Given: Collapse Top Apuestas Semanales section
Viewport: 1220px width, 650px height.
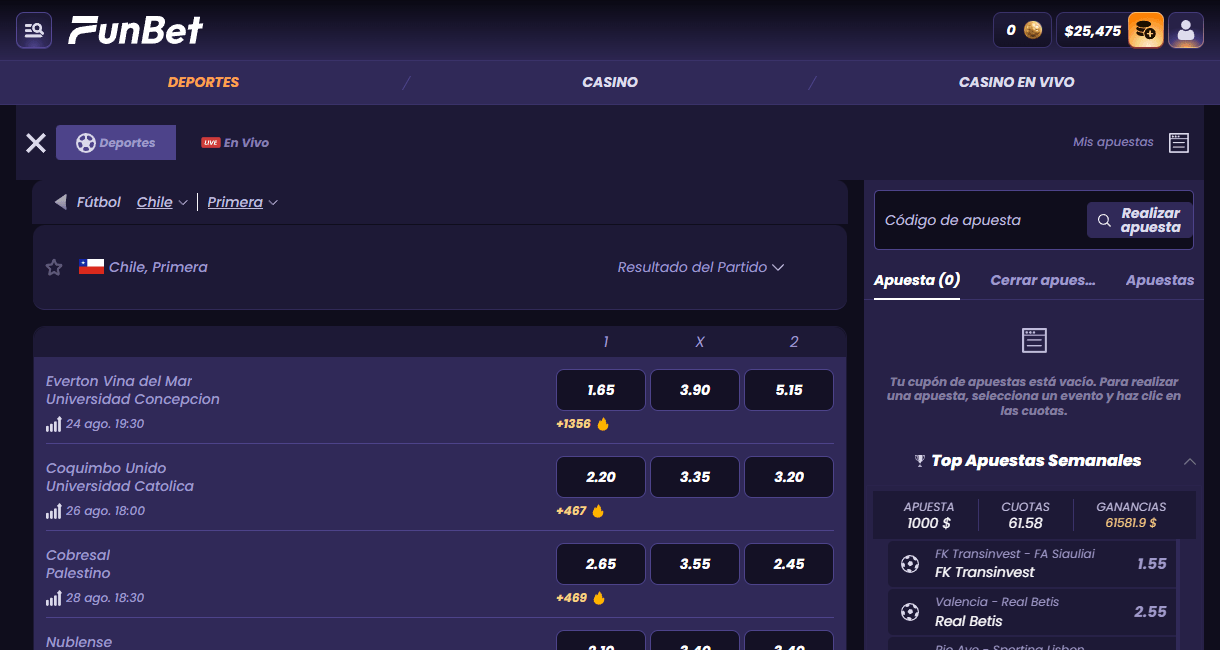Looking at the screenshot, I should [1189, 461].
